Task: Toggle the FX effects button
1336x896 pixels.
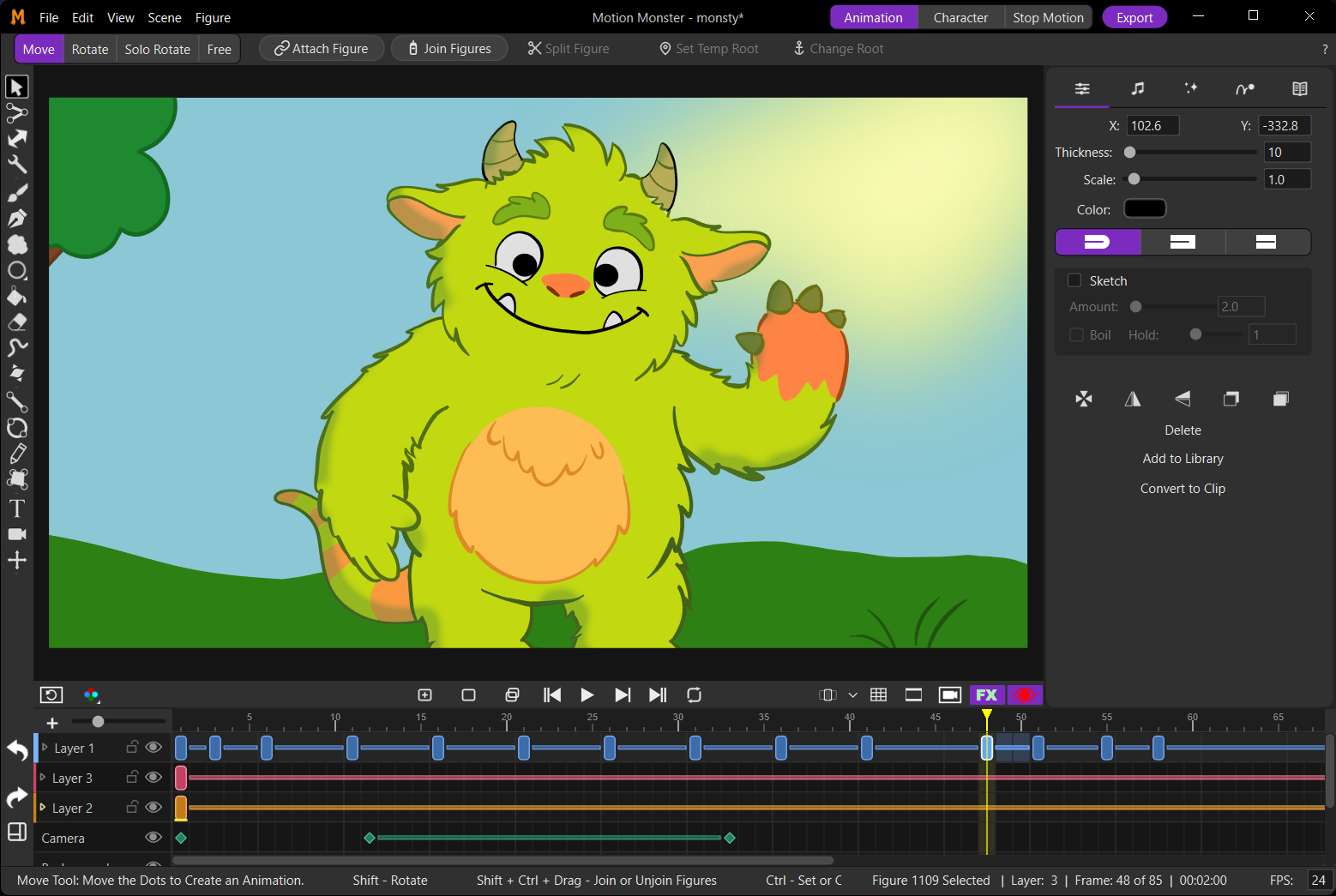Action: click(x=986, y=695)
